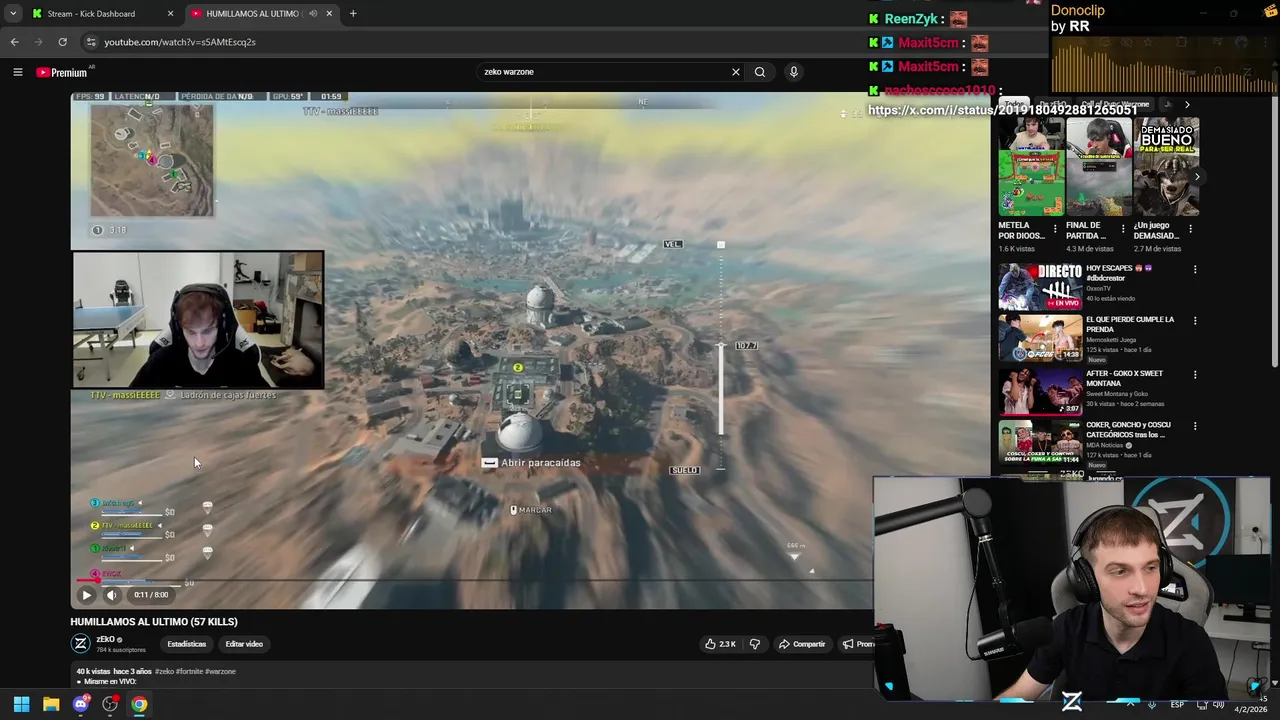Image resolution: width=1280 pixels, height=720 pixels.
Task: Switch to Stream - Kick Dashboard tab
Action: [100, 14]
